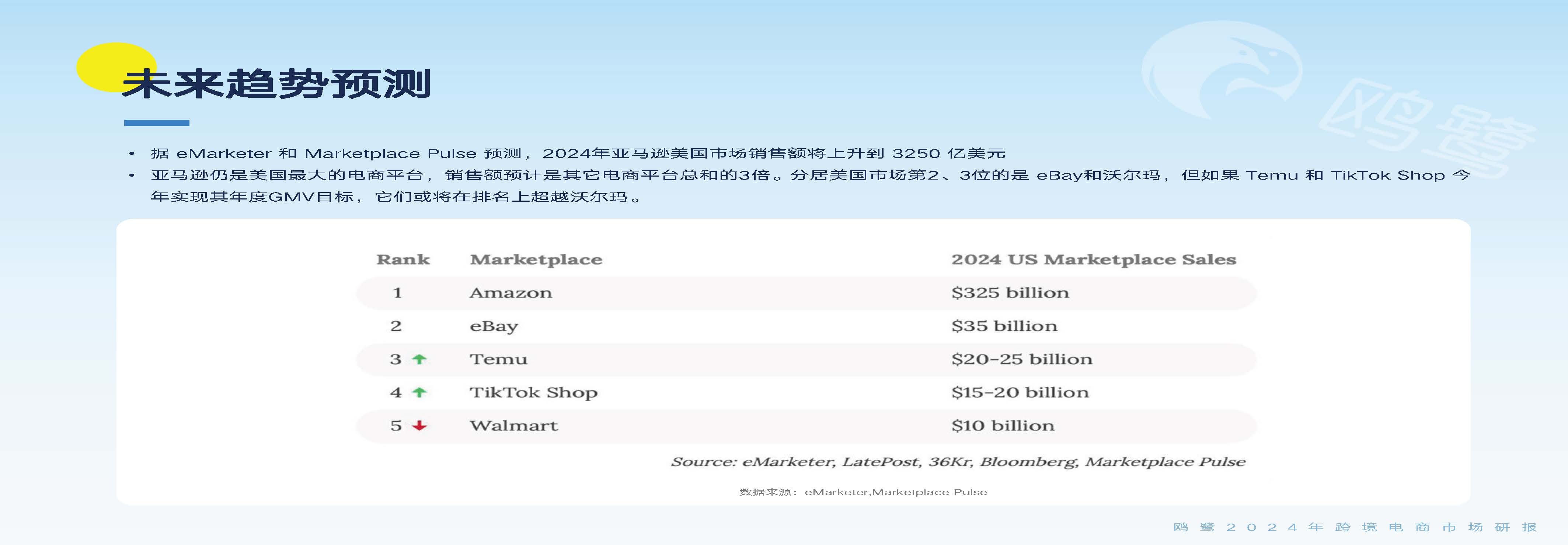Click rank number 2

(x=396, y=326)
